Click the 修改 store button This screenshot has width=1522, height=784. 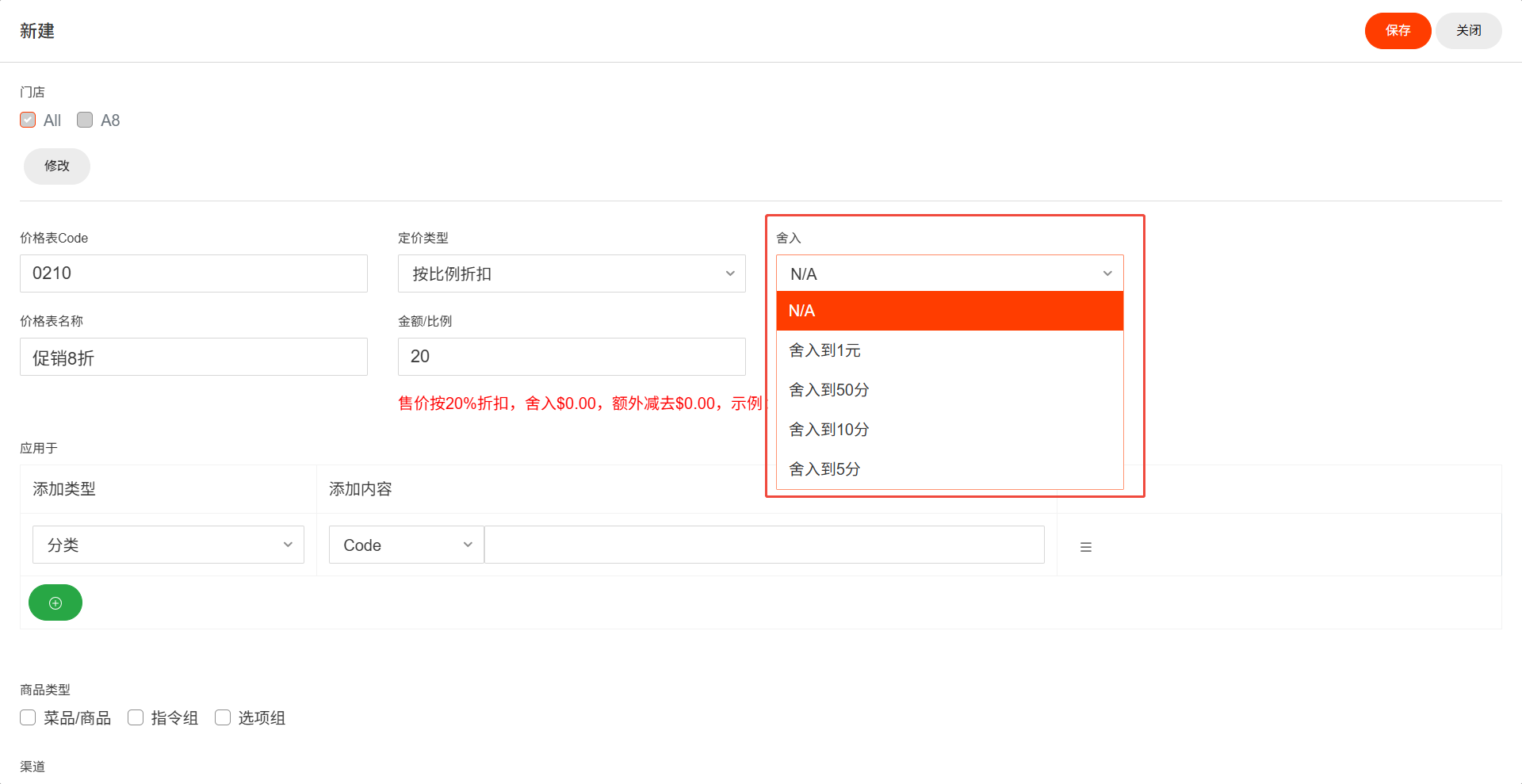pos(57,166)
